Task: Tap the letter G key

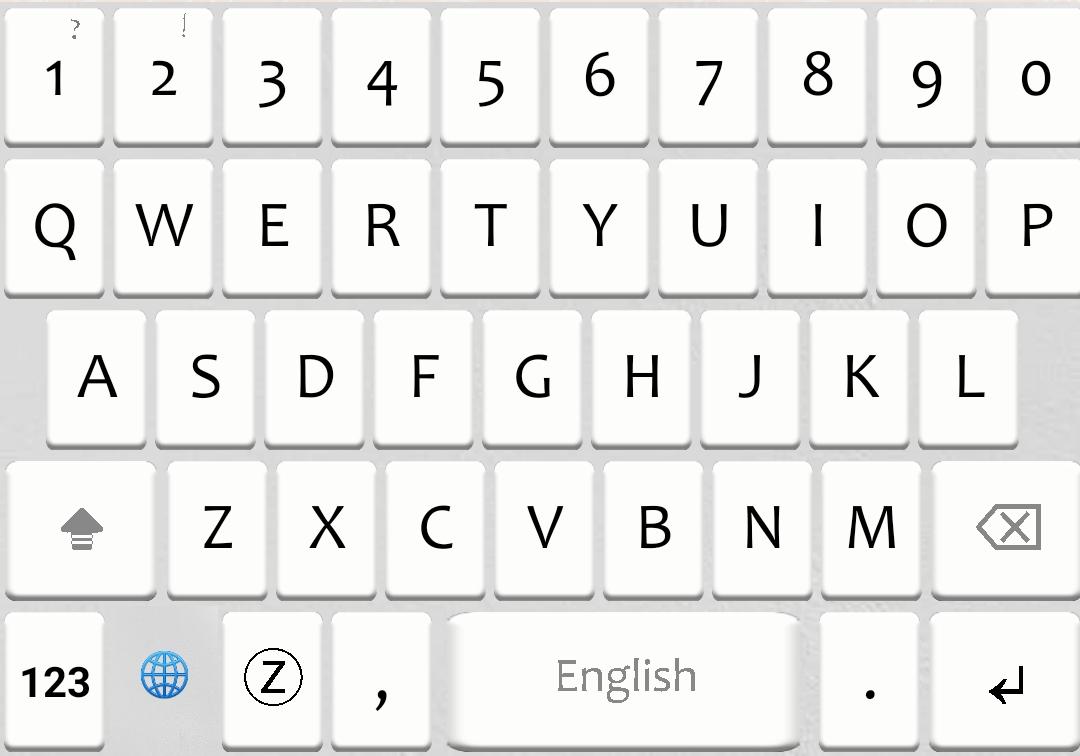Action: [x=532, y=377]
